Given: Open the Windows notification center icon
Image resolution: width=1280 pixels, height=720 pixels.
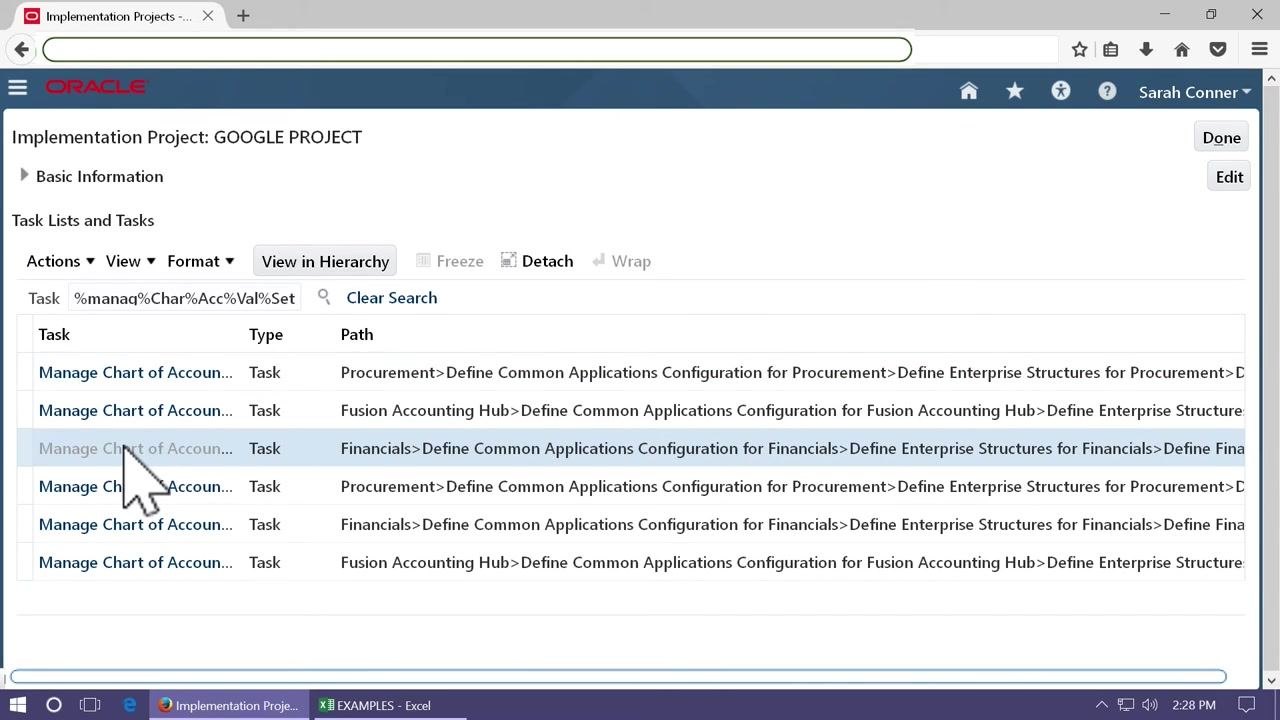Looking at the screenshot, I should point(1246,705).
